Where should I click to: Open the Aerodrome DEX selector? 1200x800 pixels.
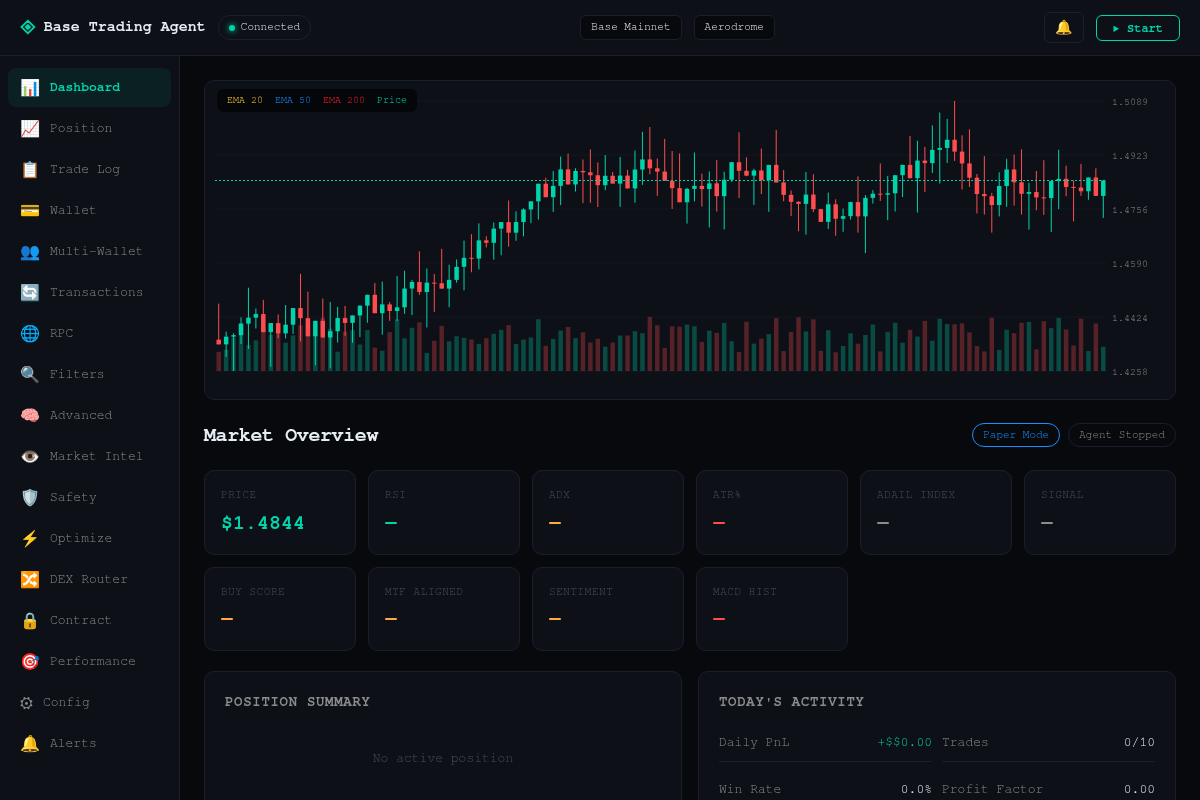734,27
